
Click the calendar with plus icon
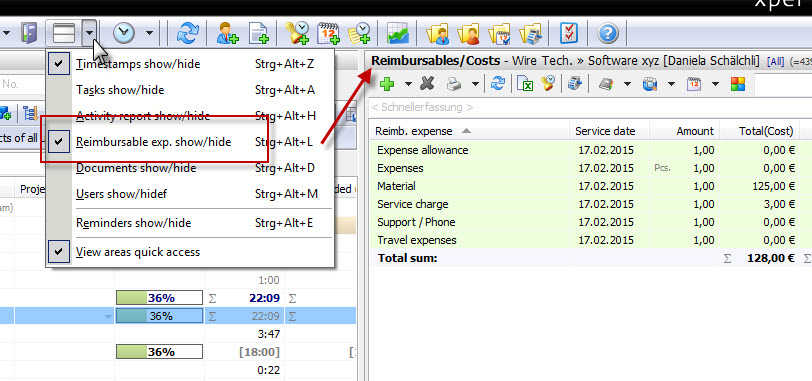click(328, 34)
